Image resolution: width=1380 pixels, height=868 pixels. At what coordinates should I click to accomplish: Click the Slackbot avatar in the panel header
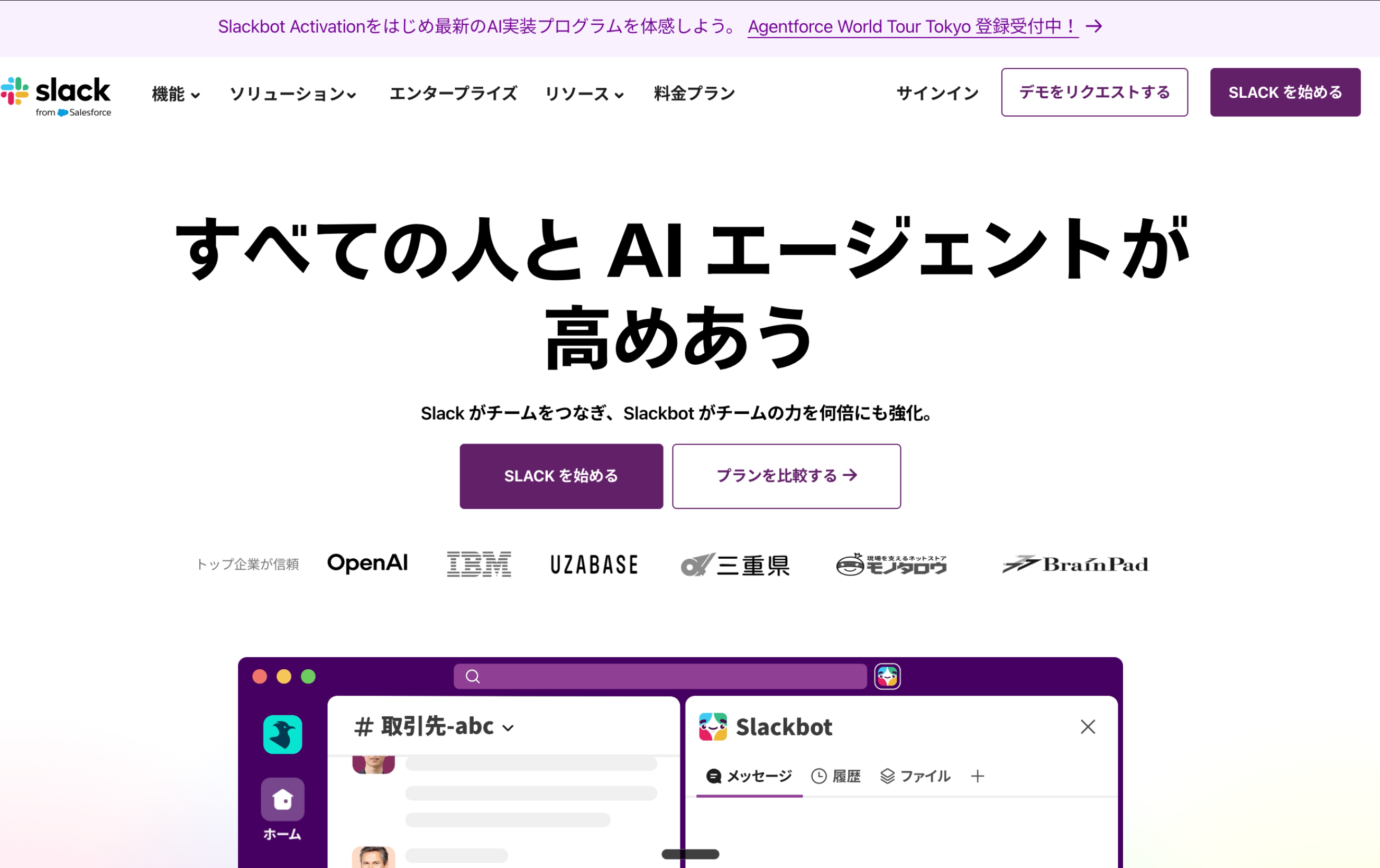(713, 726)
